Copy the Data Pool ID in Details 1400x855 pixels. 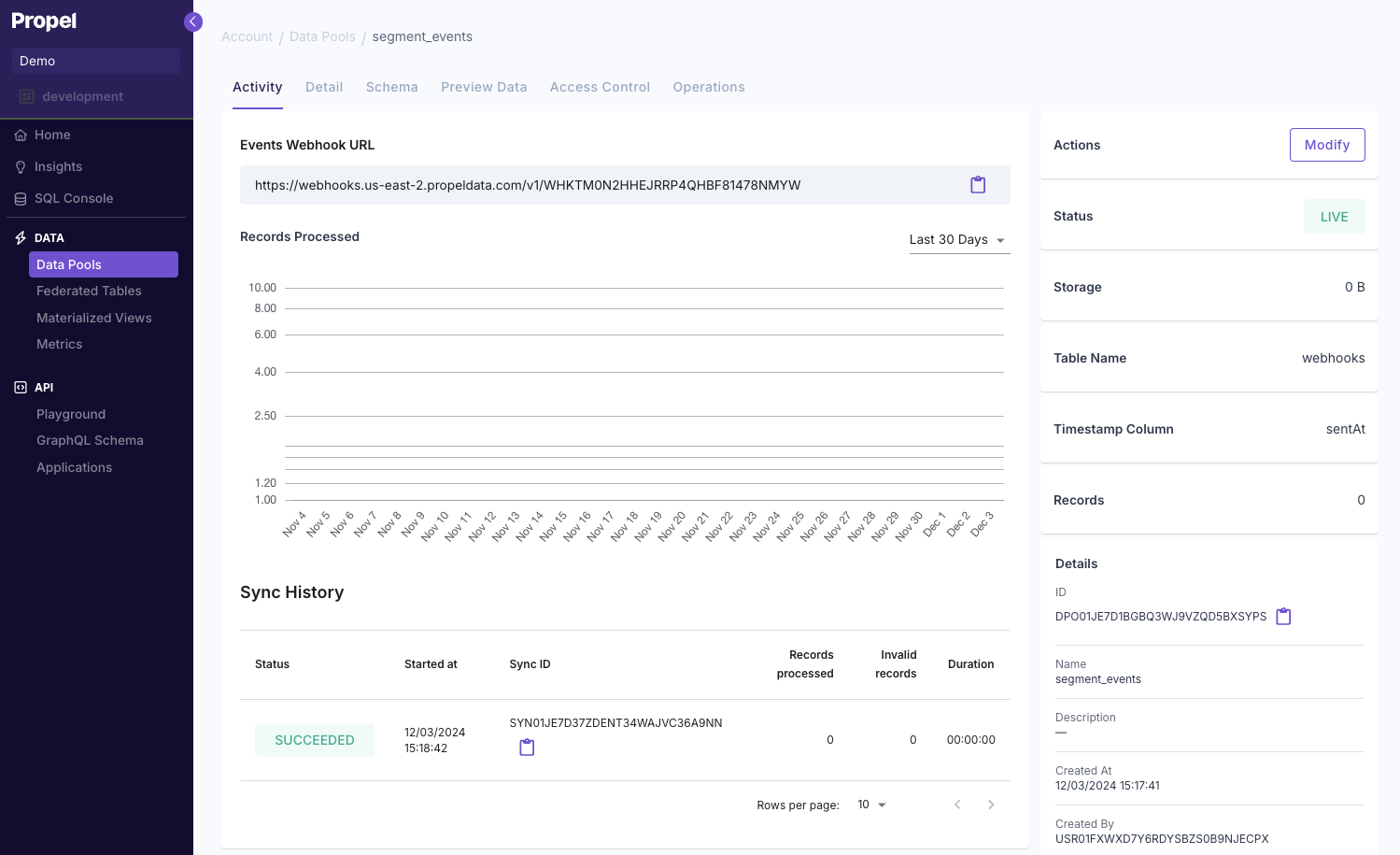[1283, 616]
